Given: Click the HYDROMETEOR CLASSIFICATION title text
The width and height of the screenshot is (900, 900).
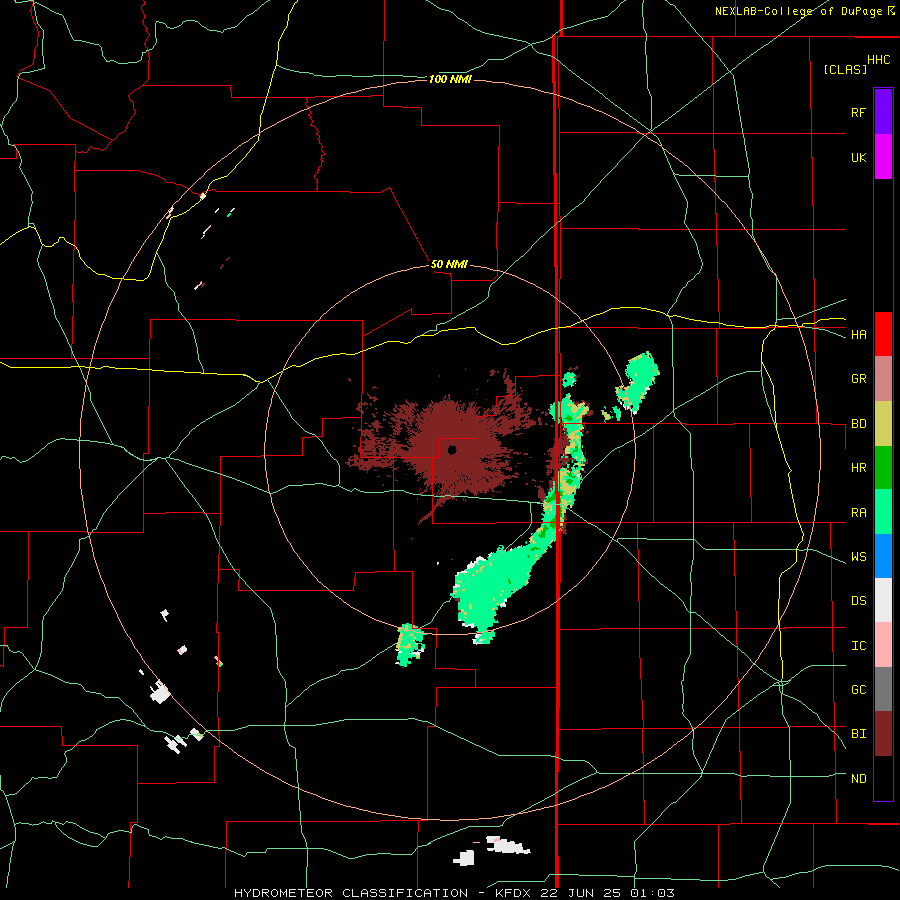Looking at the screenshot, I should click(x=351, y=893).
